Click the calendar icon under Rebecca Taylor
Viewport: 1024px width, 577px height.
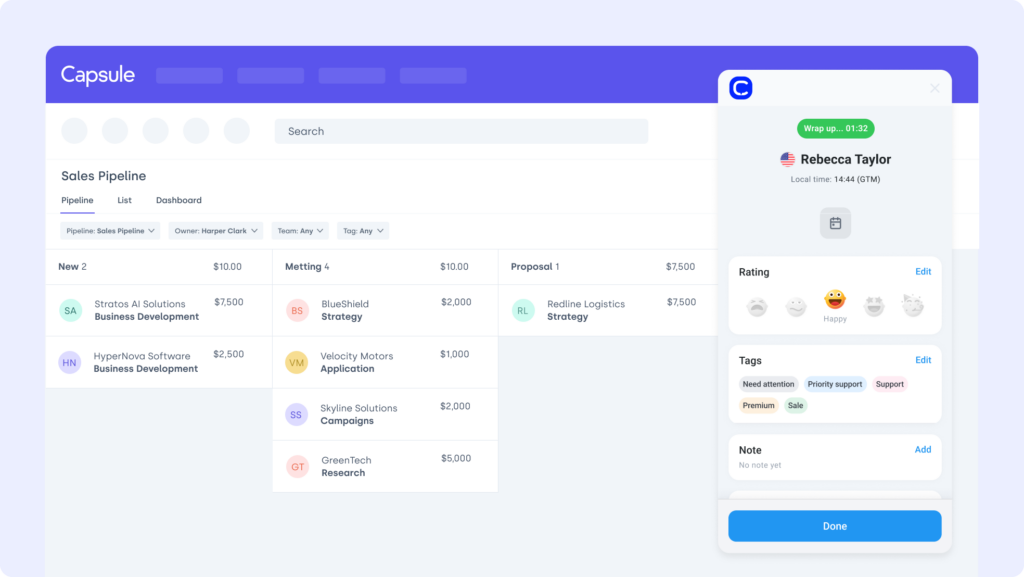tap(835, 223)
